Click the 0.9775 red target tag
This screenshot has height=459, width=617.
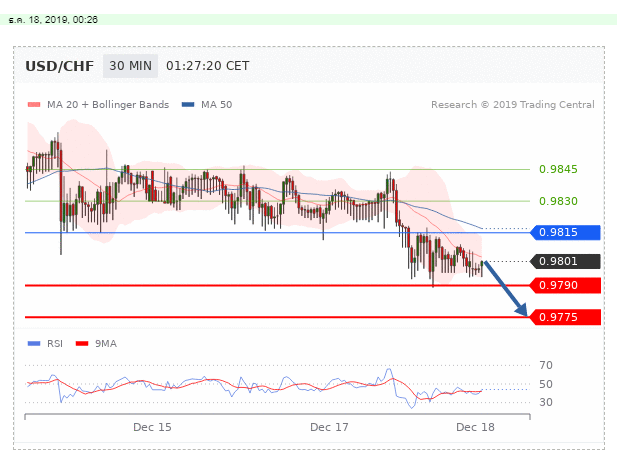[x=565, y=317]
